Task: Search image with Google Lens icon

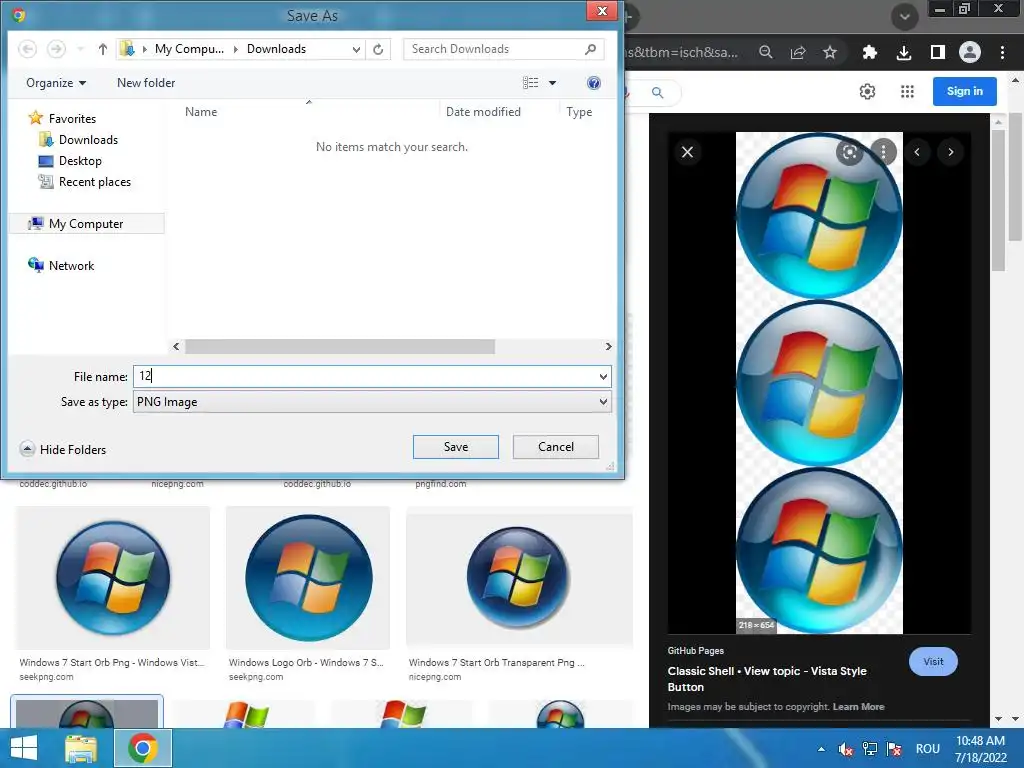Action: [x=850, y=152]
